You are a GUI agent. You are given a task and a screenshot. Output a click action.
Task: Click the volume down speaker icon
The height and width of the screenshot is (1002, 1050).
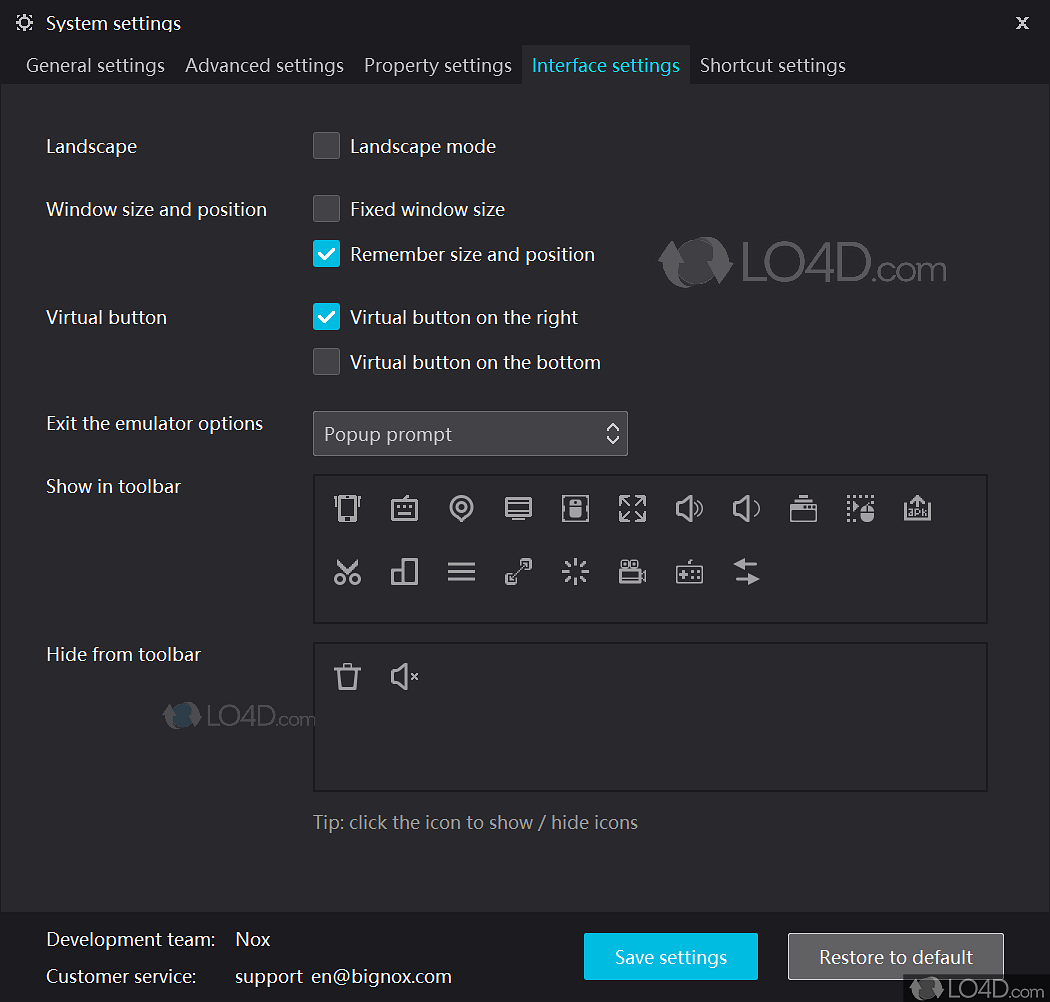[746, 508]
